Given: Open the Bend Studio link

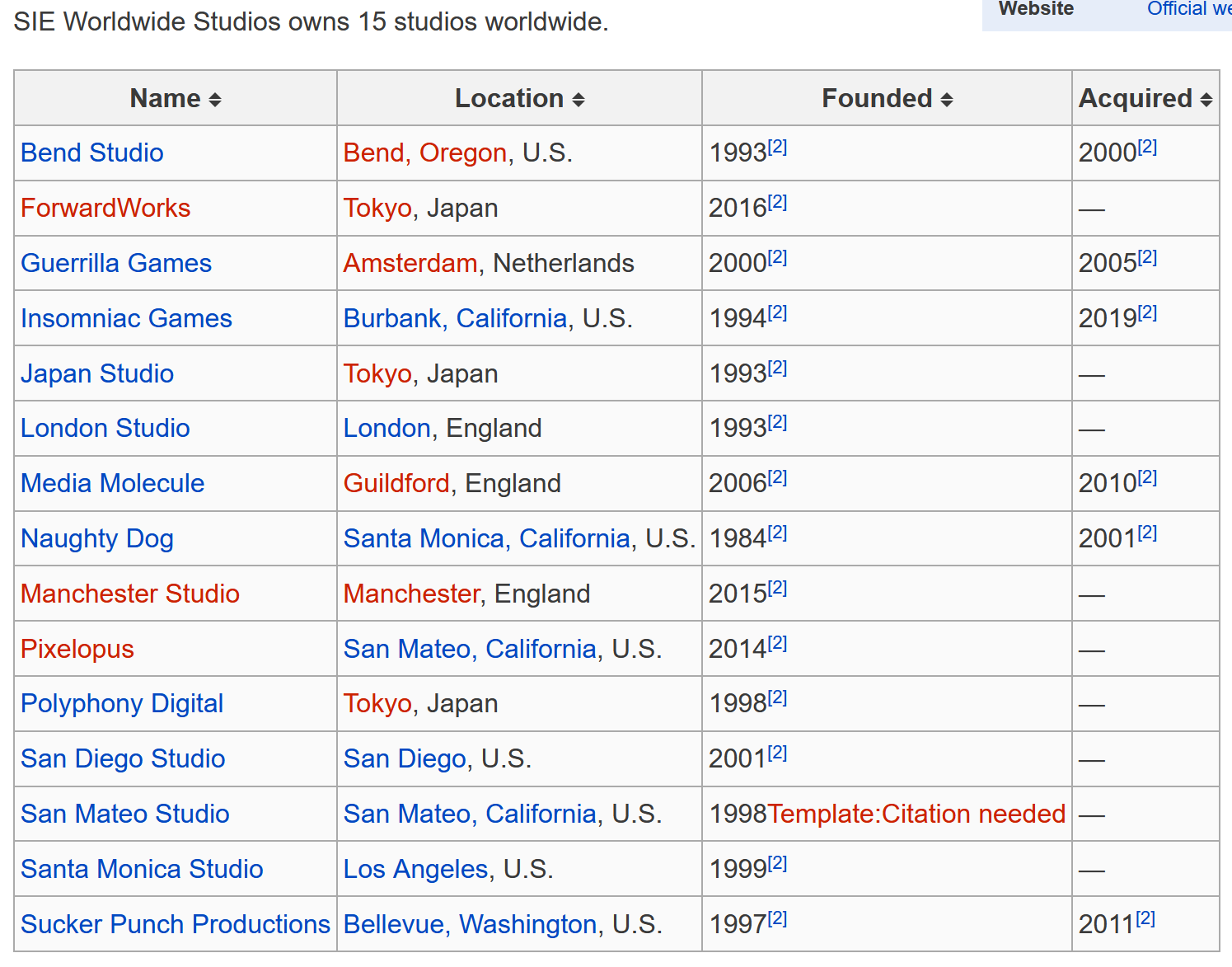Looking at the screenshot, I should 92,153.
